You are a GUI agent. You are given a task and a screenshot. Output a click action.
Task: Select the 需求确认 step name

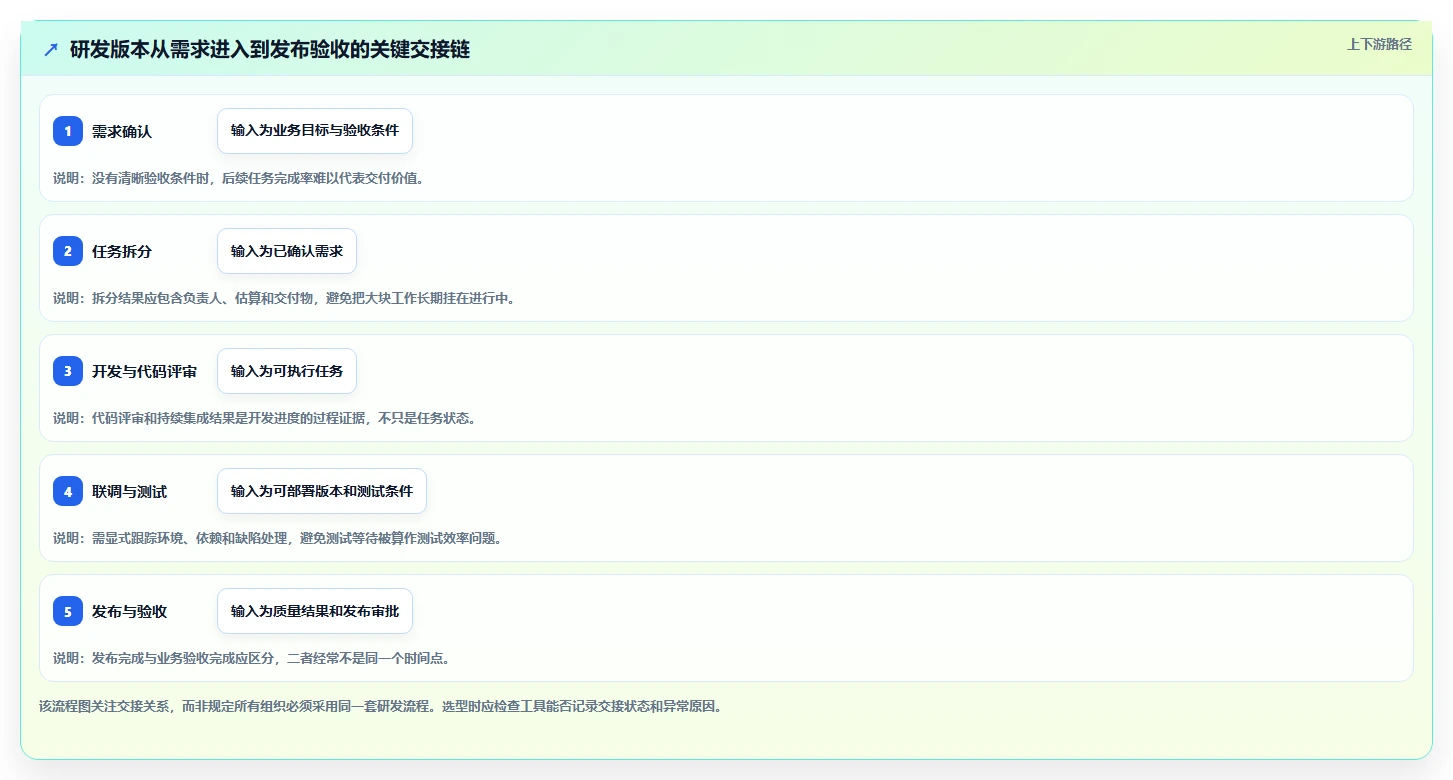click(122, 131)
